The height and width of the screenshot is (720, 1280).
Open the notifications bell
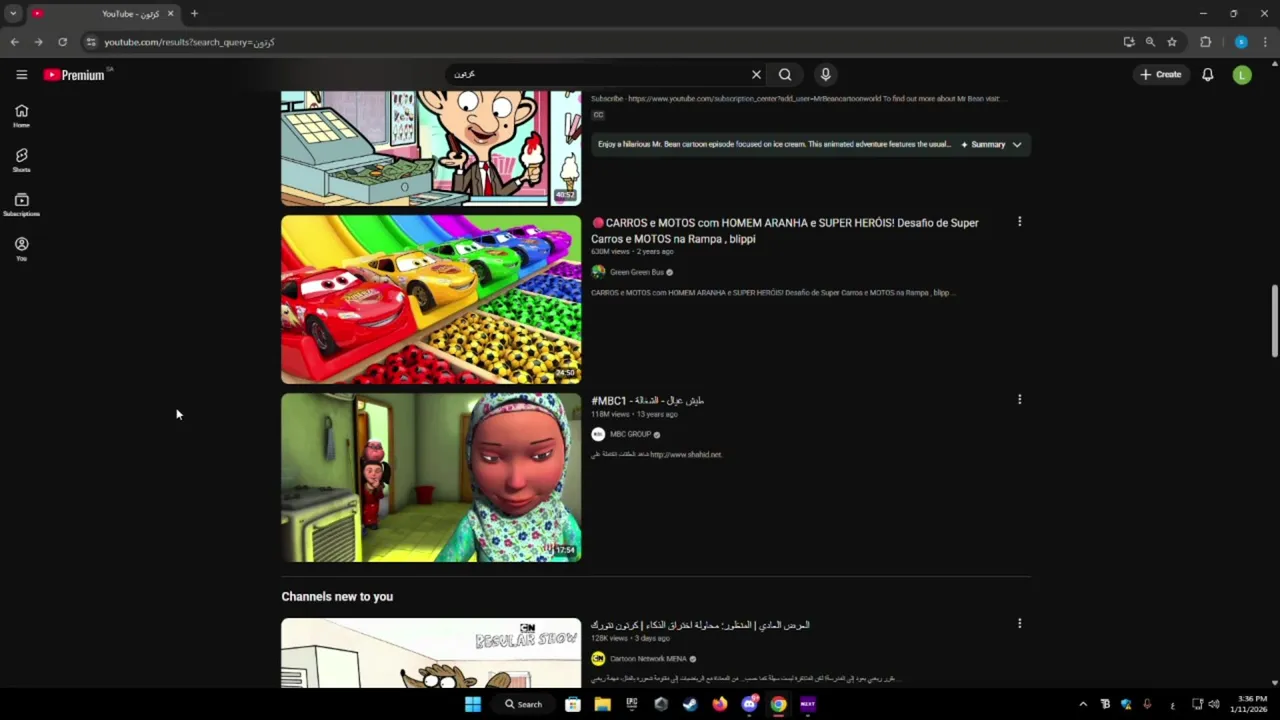tap(1208, 74)
